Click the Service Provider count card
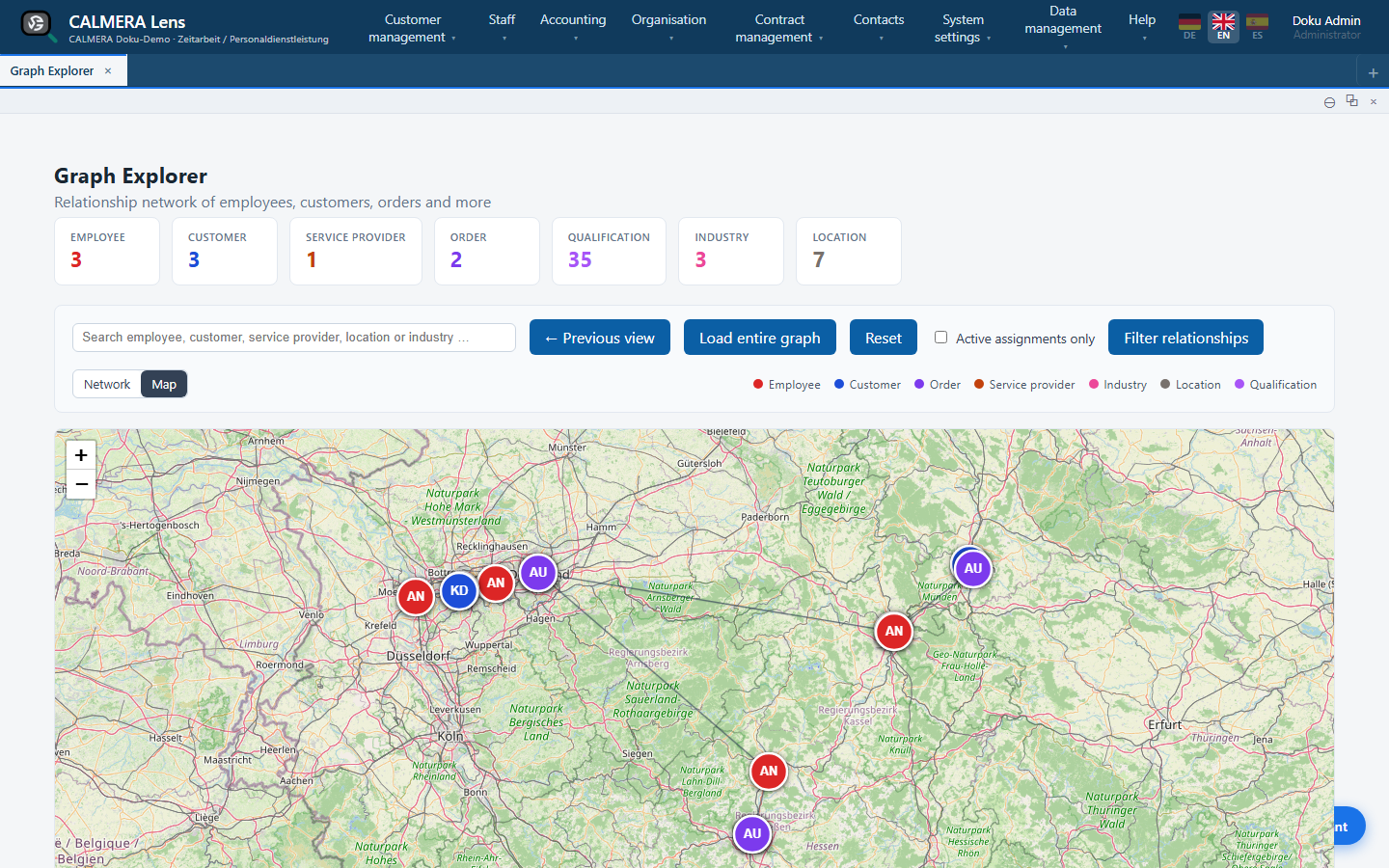 coord(356,251)
